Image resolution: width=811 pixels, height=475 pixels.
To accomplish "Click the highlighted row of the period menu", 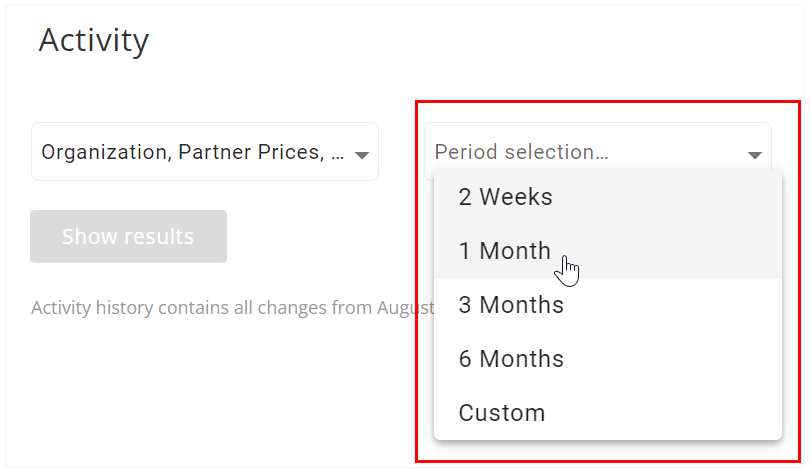I will [608, 251].
